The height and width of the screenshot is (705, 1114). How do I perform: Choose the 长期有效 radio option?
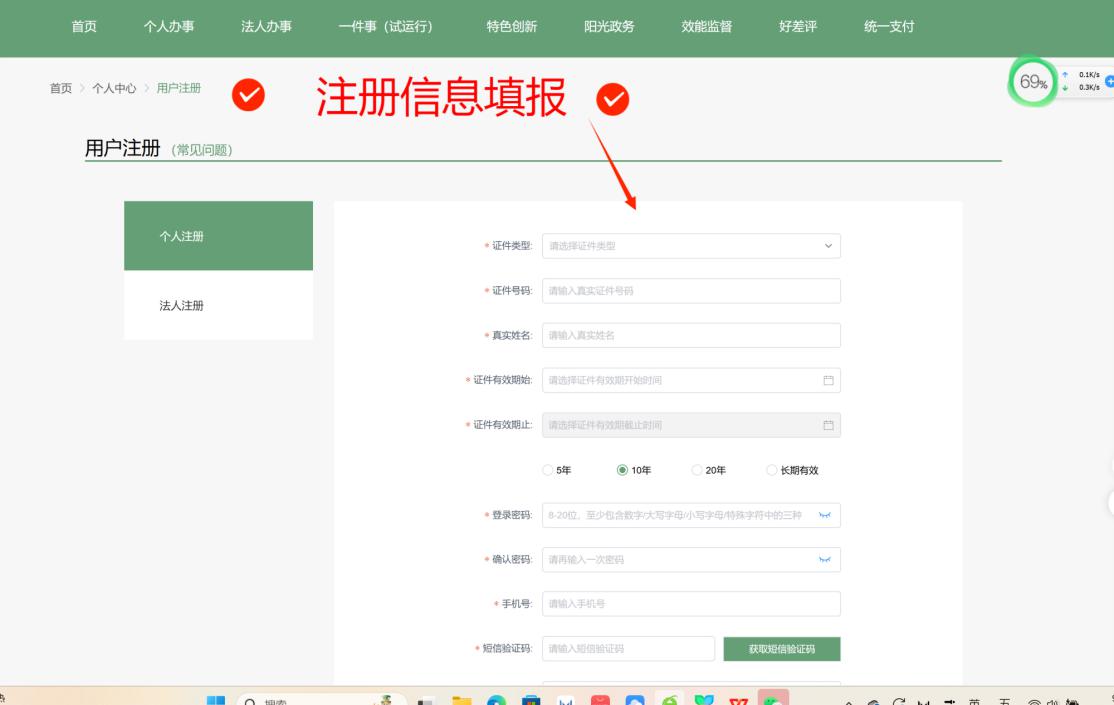click(771, 470)
